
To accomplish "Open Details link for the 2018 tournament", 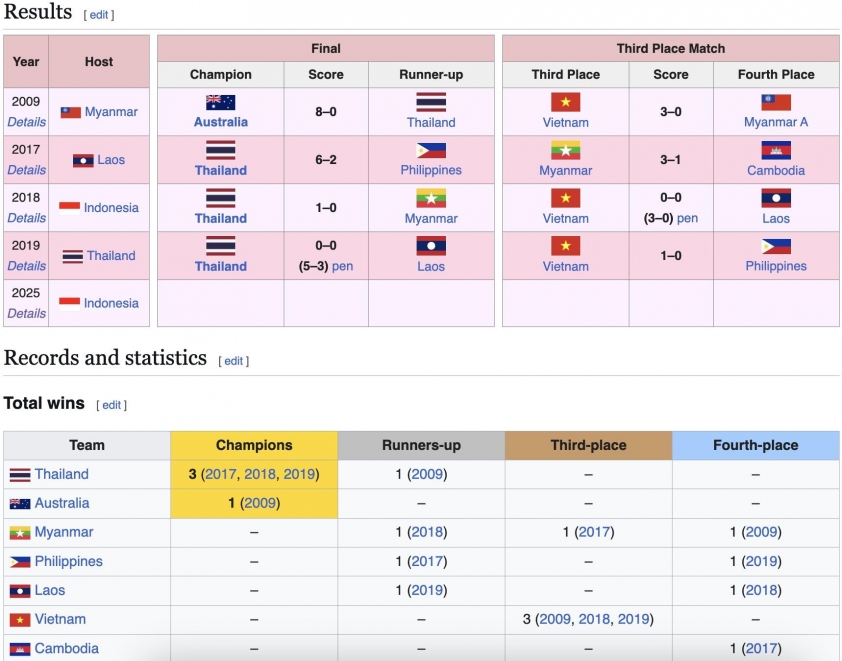I will point(26,219).
